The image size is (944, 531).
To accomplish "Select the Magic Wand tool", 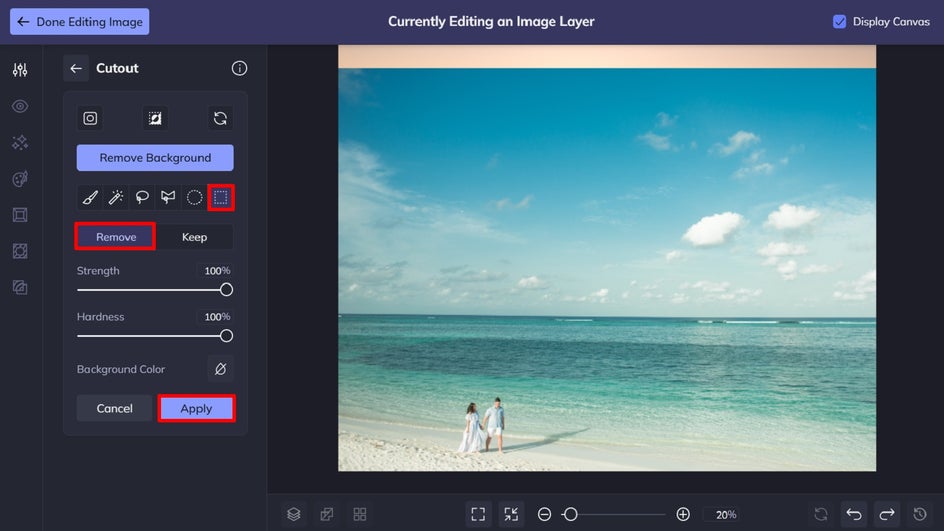I will pyautogui.click(x=116, y=197).
